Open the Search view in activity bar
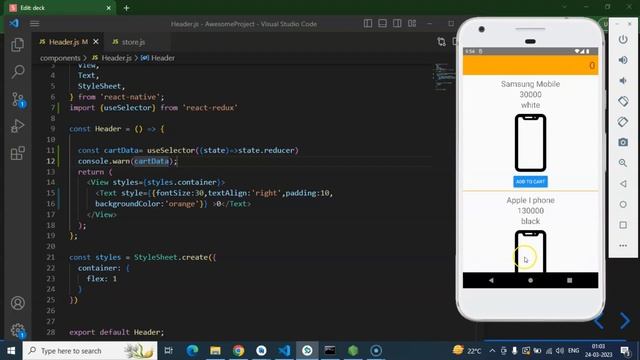Viewport: 640px width, 360px height. coord(18,72)
